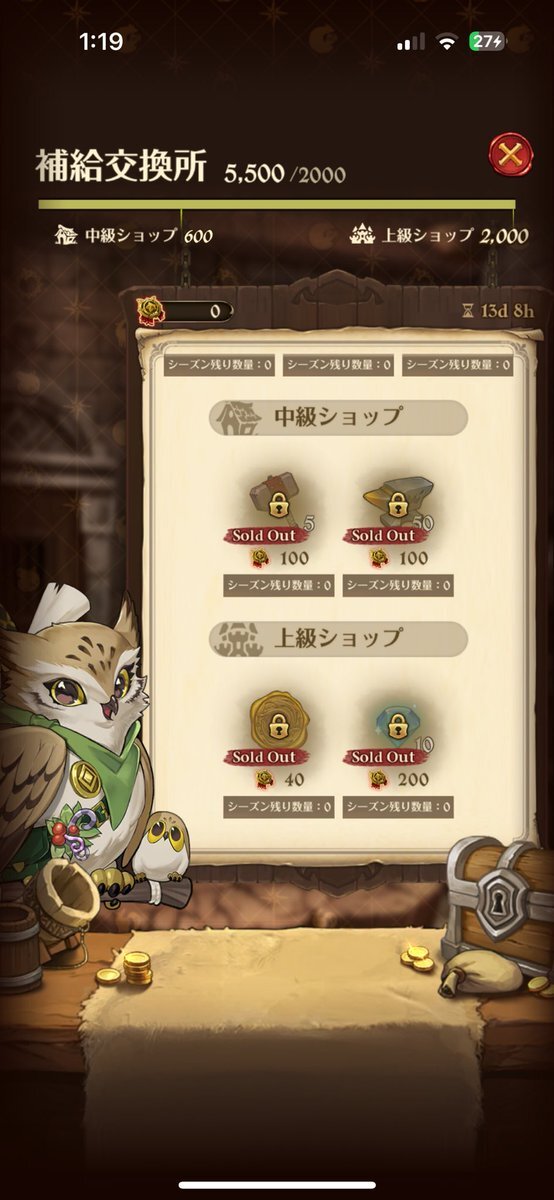Open the 中級ショップ section header
Image resolution: width=554 pixels, height=1200 pixels.
pos(338,417)
